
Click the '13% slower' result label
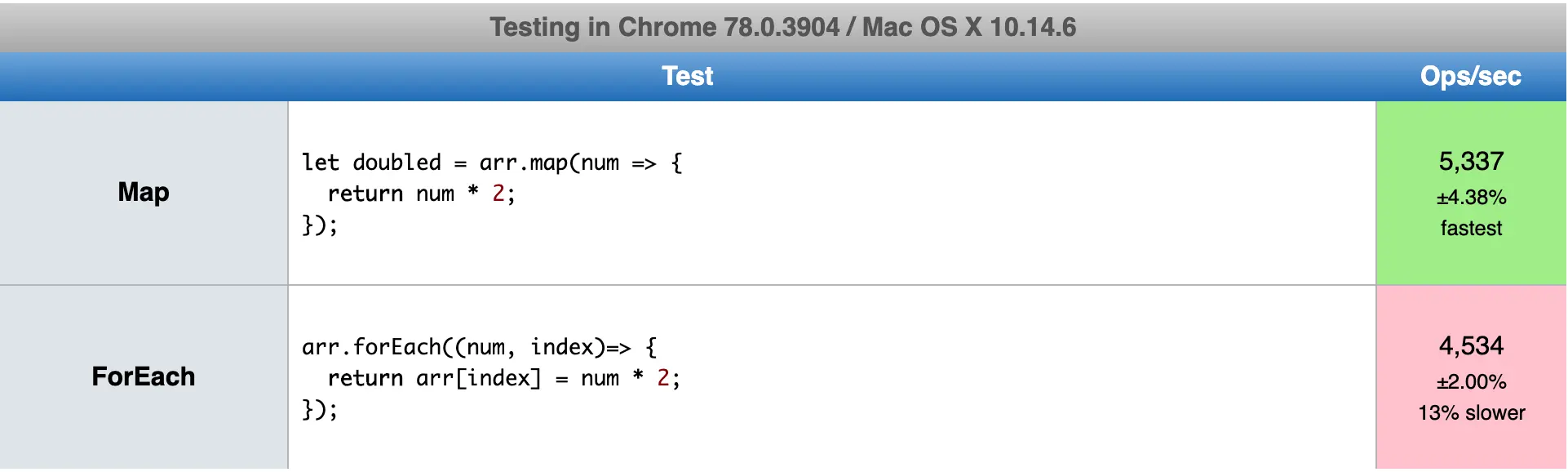(x=1471, y=413)
